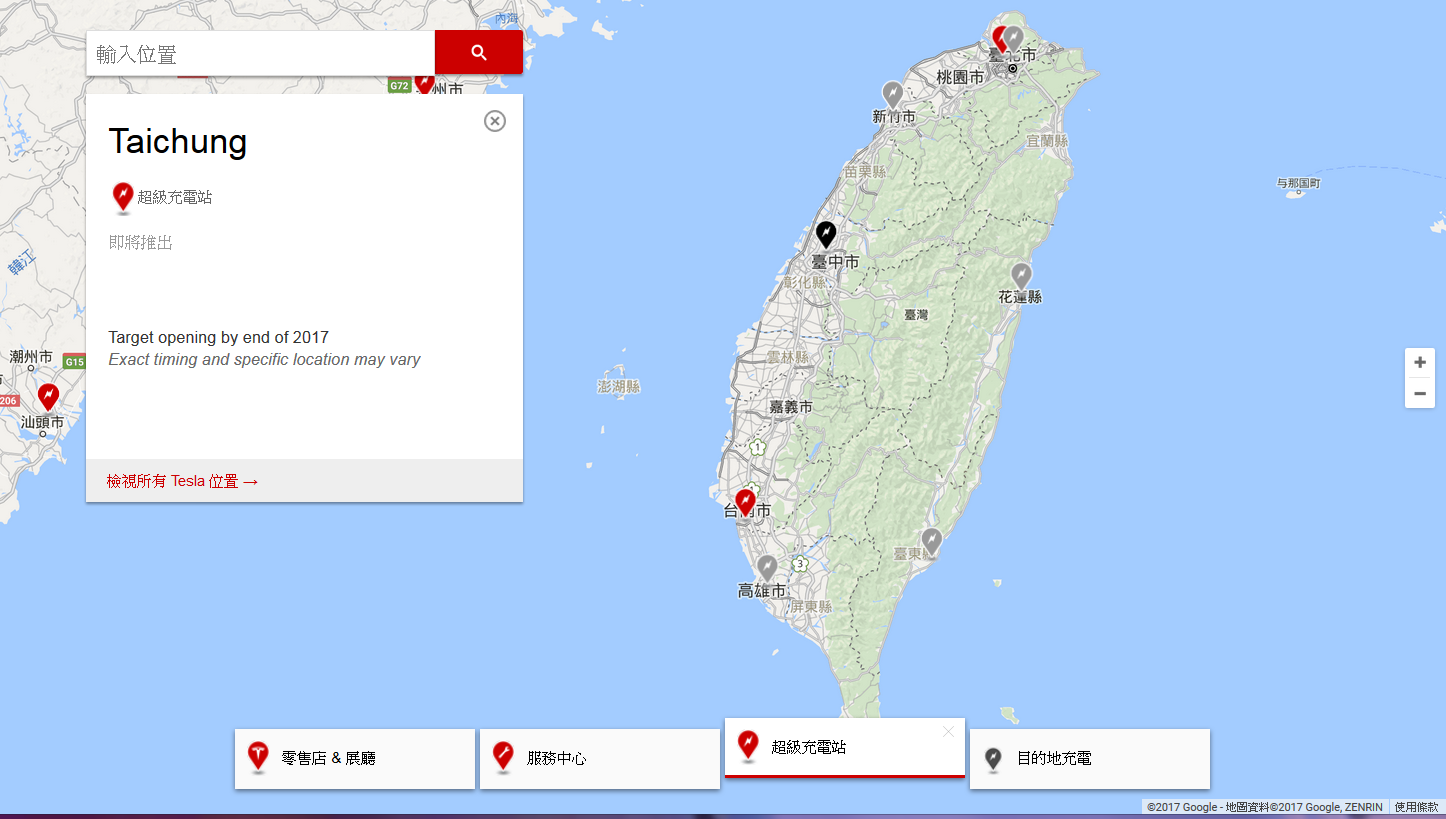
Task: Focus the 輸入位置 location input field
Action: pos(261,53)
